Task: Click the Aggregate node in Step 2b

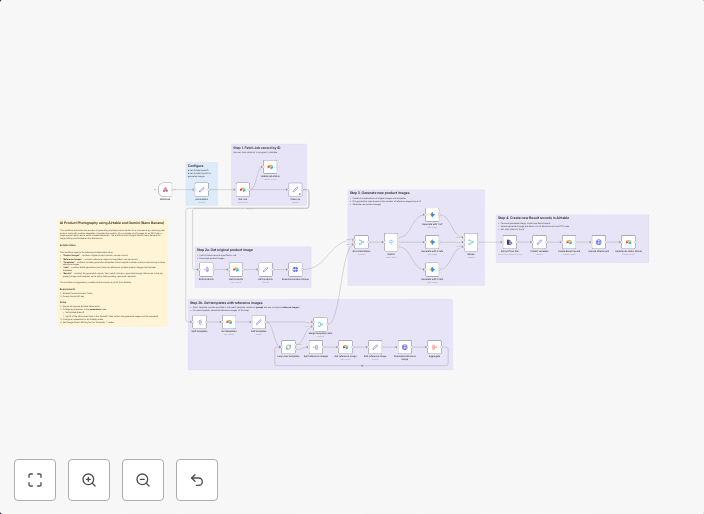Action: (x=434, y=347)
